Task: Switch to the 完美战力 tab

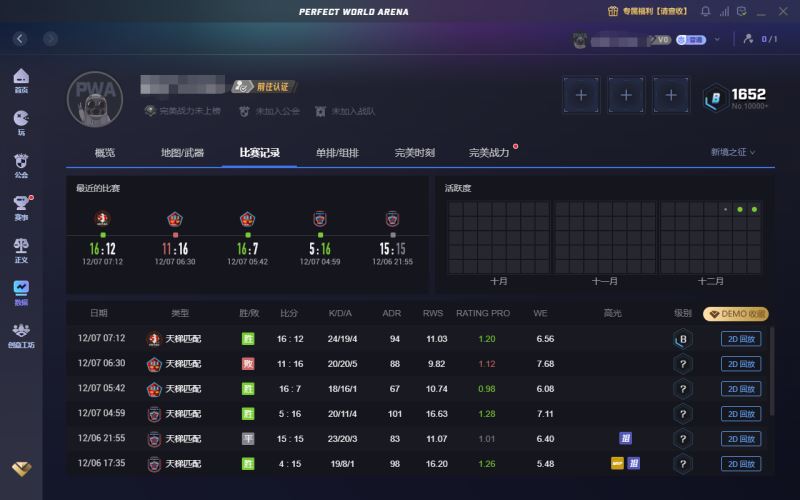Action: point(489,153)
